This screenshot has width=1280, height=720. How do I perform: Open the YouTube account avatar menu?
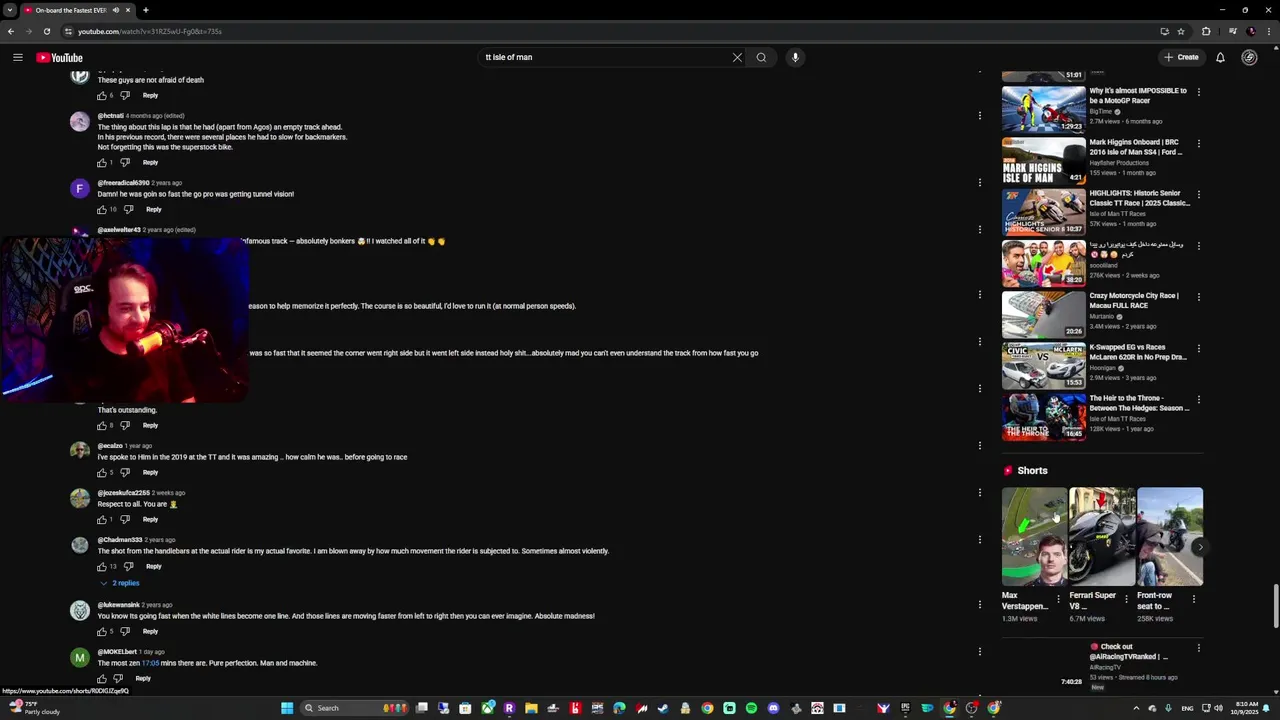coord(1249,57)
